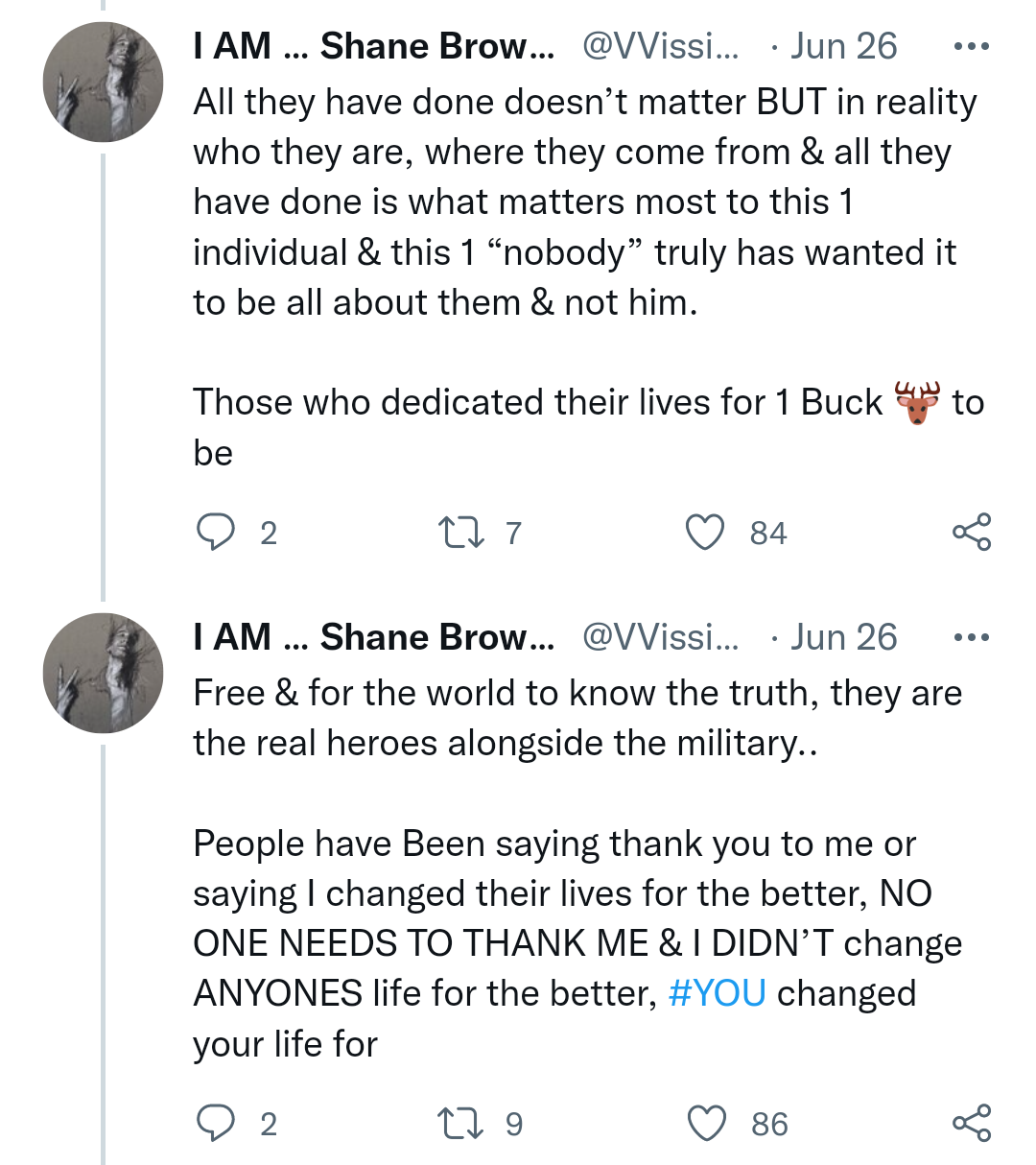The image size is (1036, 1165).
Task: Like the second tweet with 86 likes
Action: pos(707,1123)
